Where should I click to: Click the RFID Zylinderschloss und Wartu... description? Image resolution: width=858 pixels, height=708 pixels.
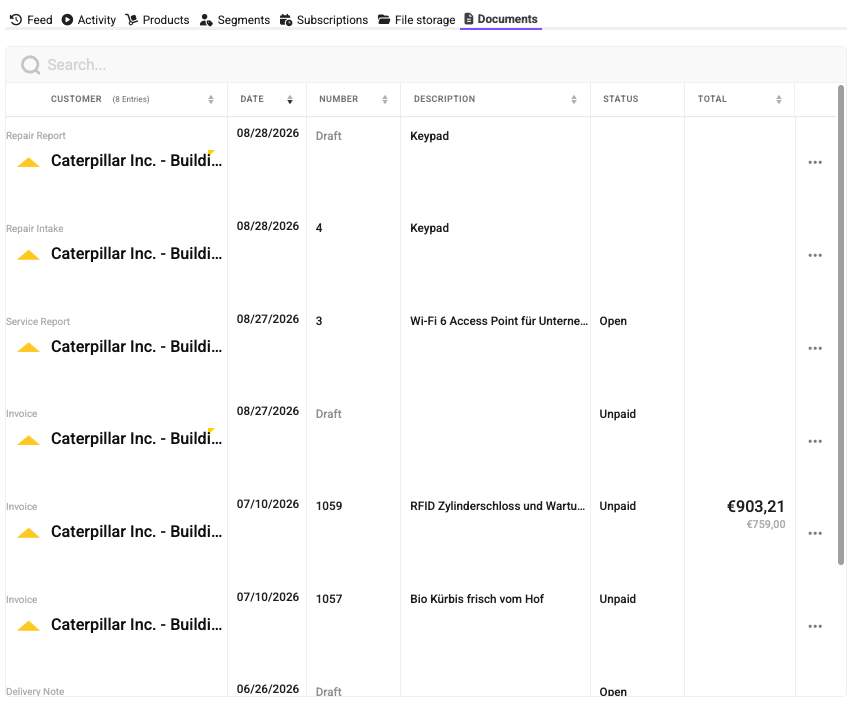[497, 506]
